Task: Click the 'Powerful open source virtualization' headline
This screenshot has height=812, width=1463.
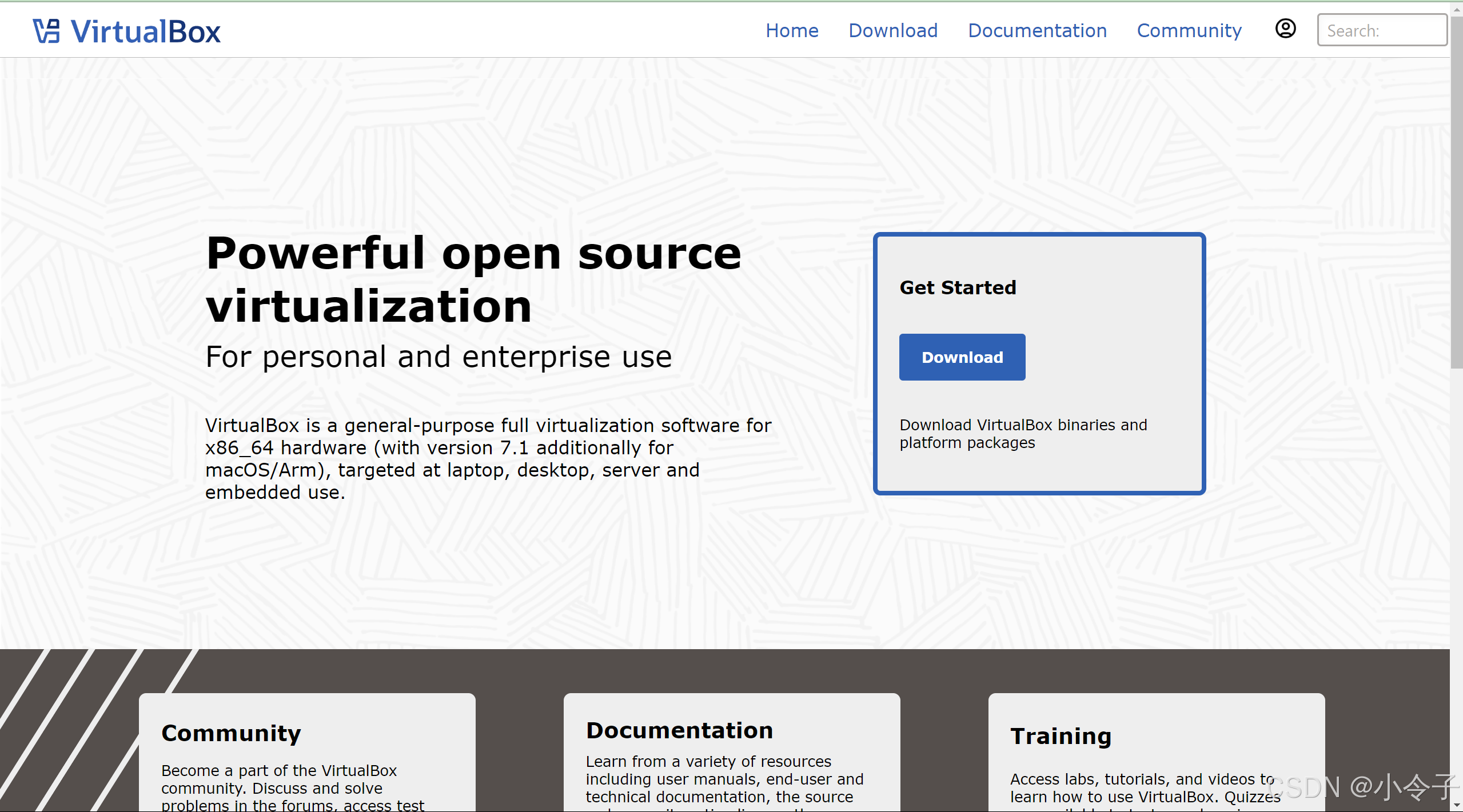Action: [x=473, y=279]
